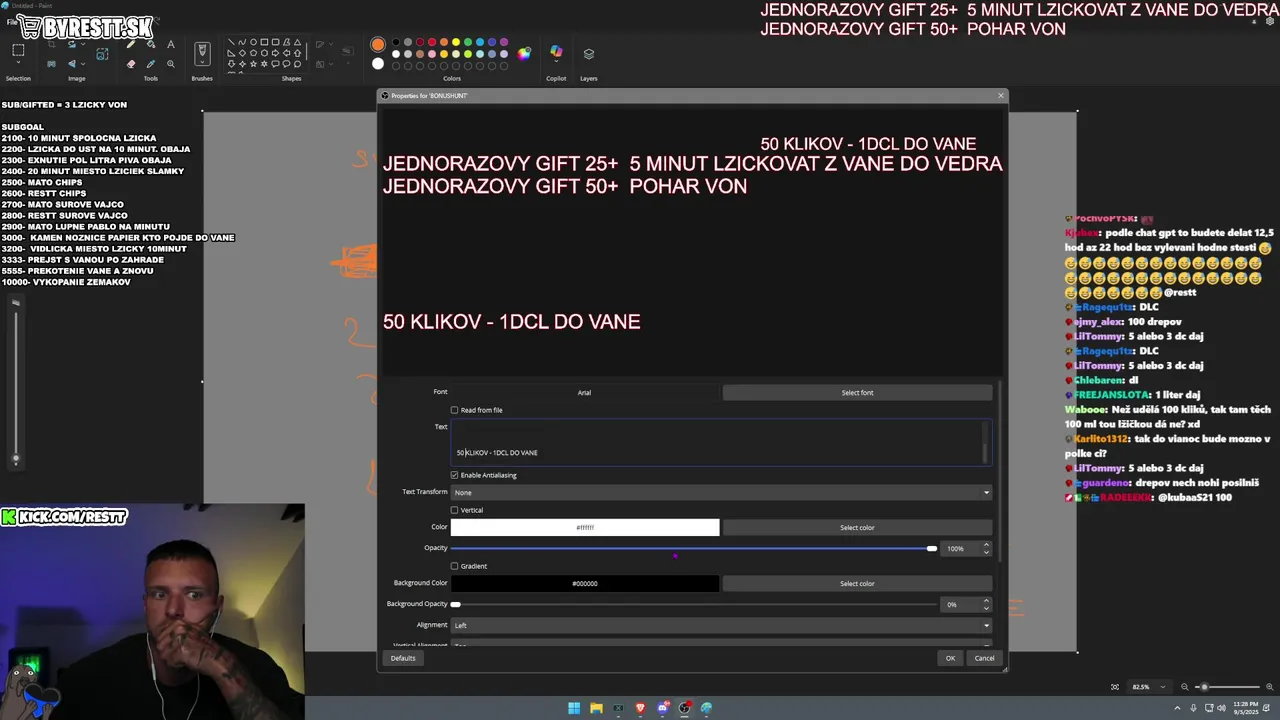This screenshot has height=720, width=1280.
Task: Confirm the properties with OK
Action: (950, 658)
